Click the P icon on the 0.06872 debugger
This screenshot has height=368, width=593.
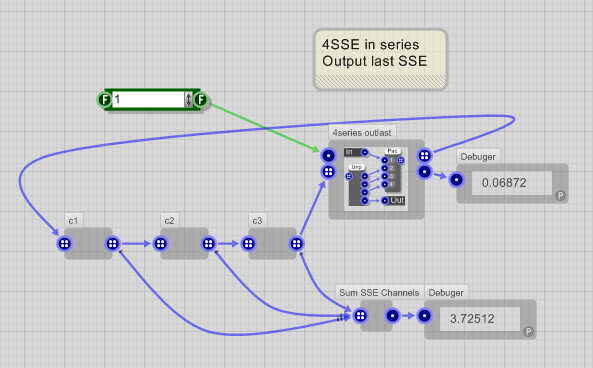click(x=560, y=196)
